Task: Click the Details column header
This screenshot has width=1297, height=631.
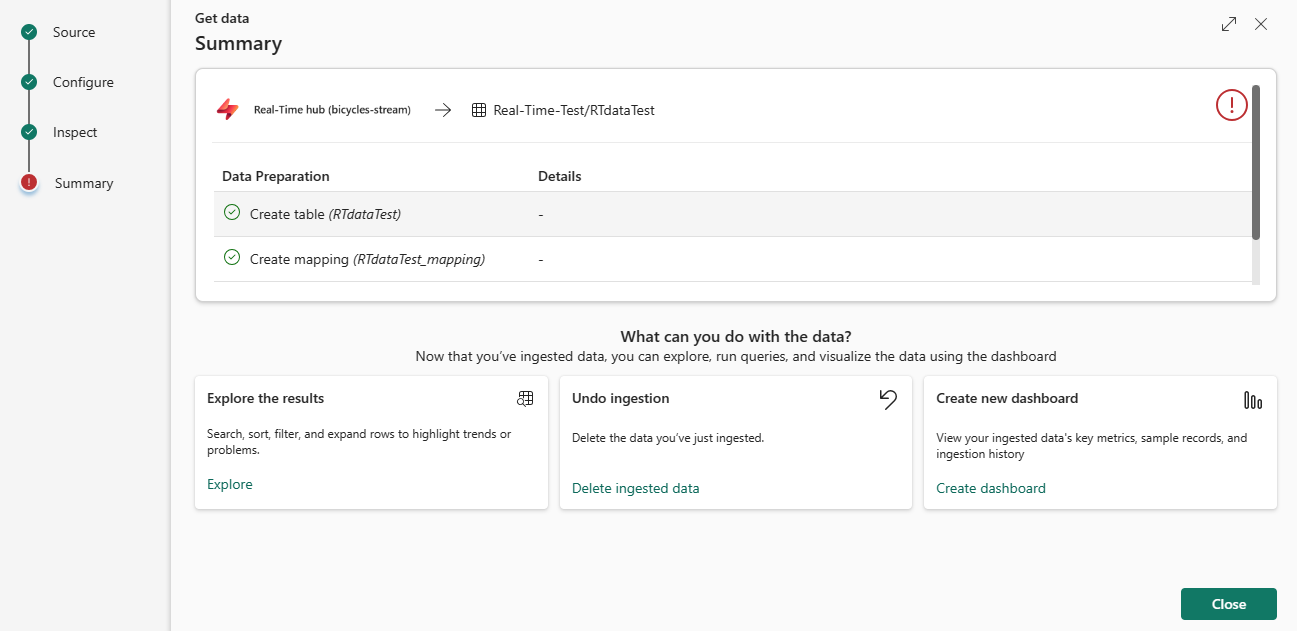Action: [560, 176]
